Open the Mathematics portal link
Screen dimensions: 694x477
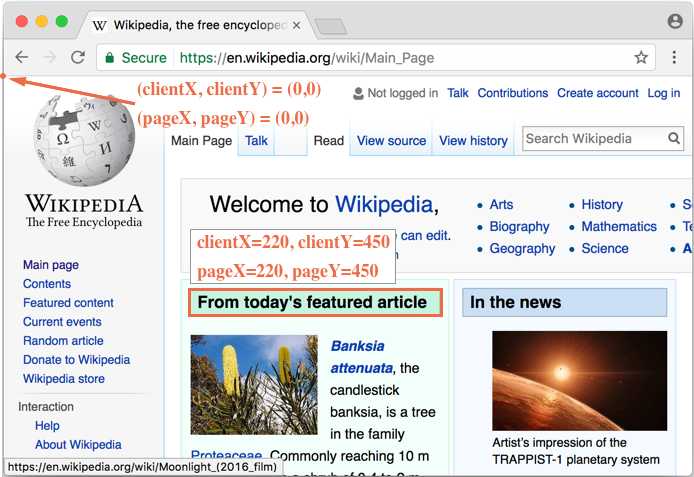click(619, 227)
